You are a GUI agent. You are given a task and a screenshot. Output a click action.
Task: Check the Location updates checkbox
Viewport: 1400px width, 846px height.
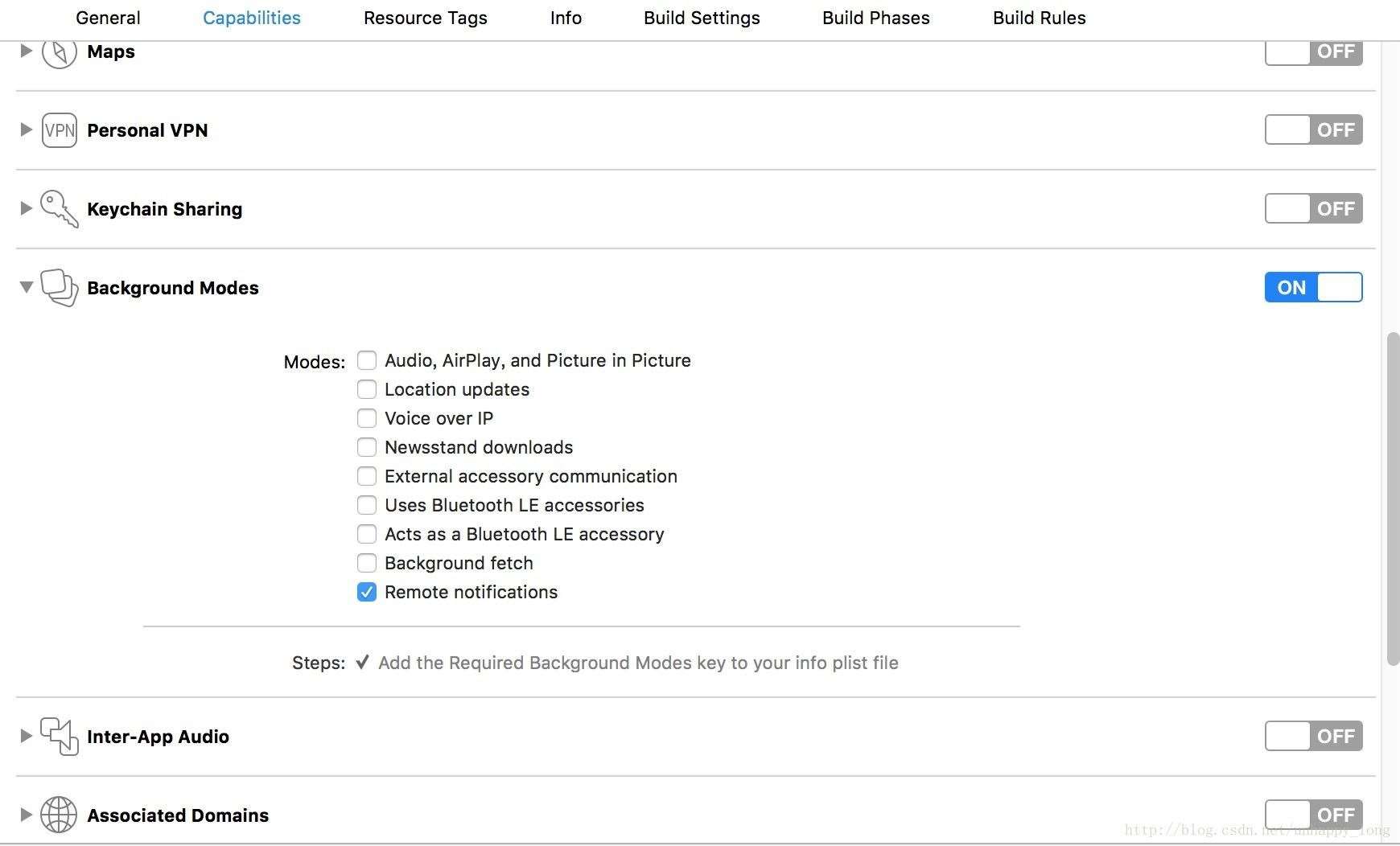click(x=367, y=390)
